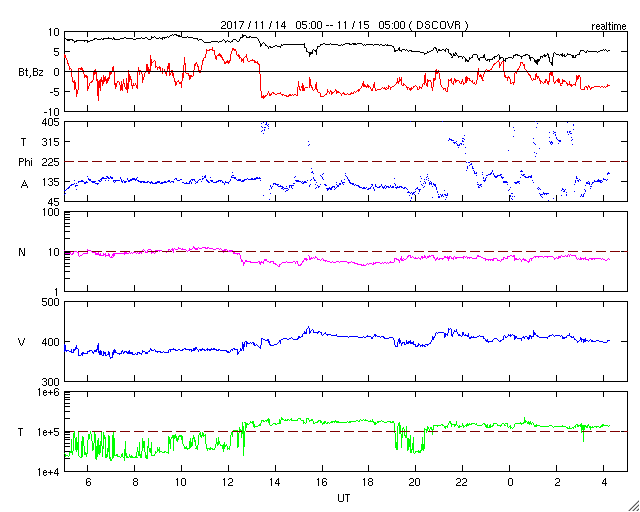Click the "T" label above Phi
Image resolution: width=640 pixels, height=512 pixels.
pyautogui.click(x=24, y=142)
